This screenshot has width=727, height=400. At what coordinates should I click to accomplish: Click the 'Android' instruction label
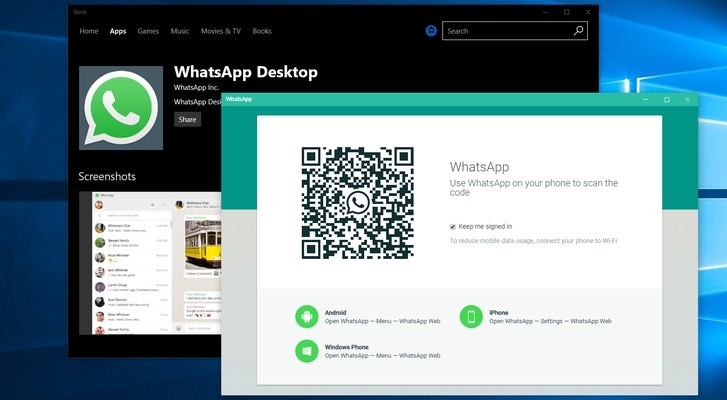tap(335, 313)
